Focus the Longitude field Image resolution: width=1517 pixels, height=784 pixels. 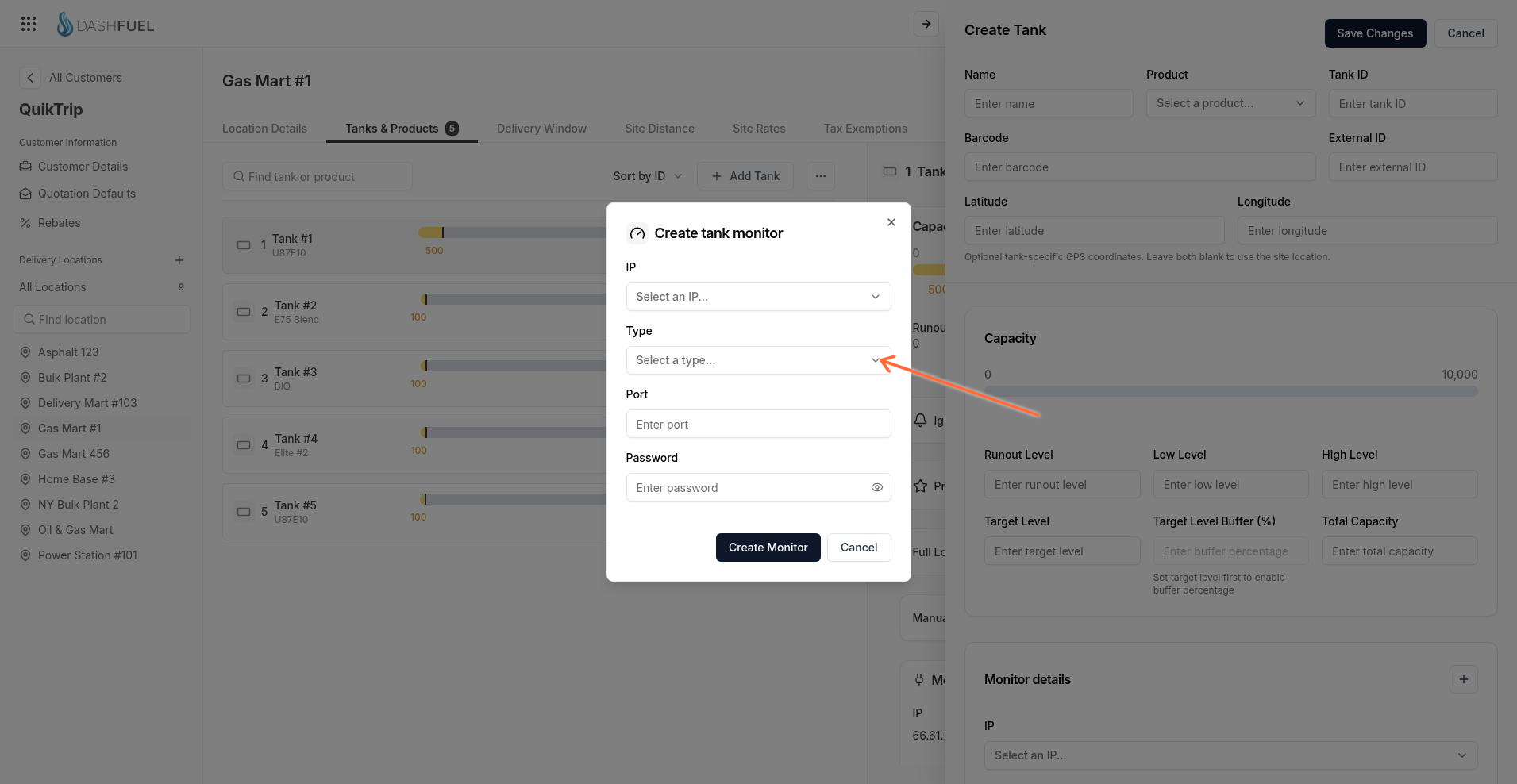(x=1367, y=230)
